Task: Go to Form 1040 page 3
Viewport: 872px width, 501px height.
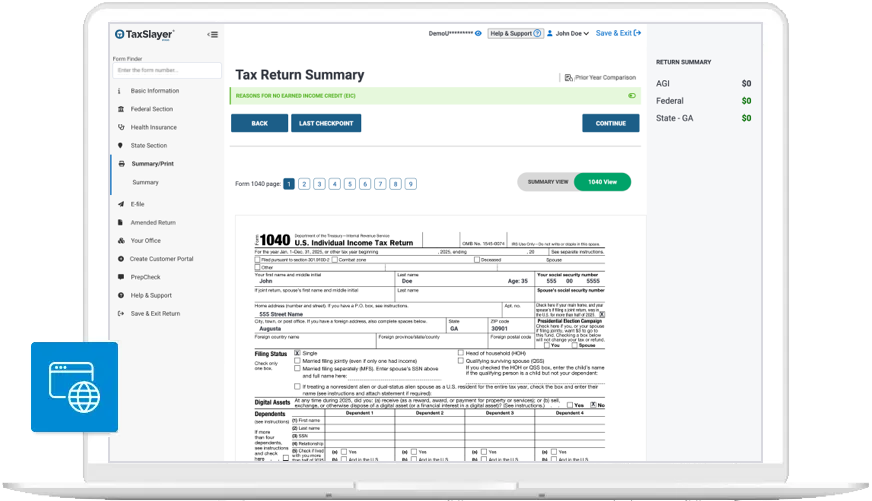Action: (x=319, y=184)
